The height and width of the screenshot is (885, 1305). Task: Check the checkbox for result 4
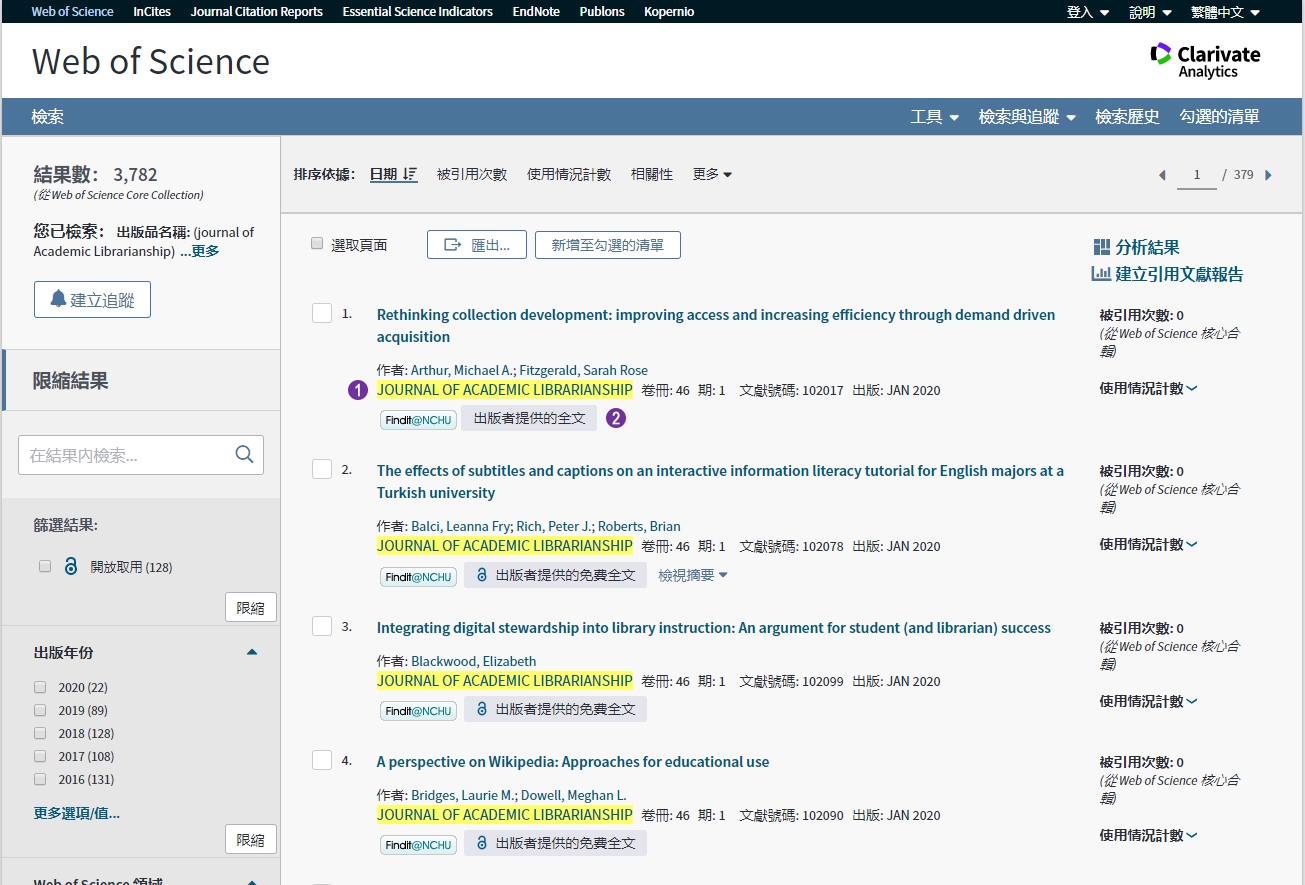(x=322, y=761)
